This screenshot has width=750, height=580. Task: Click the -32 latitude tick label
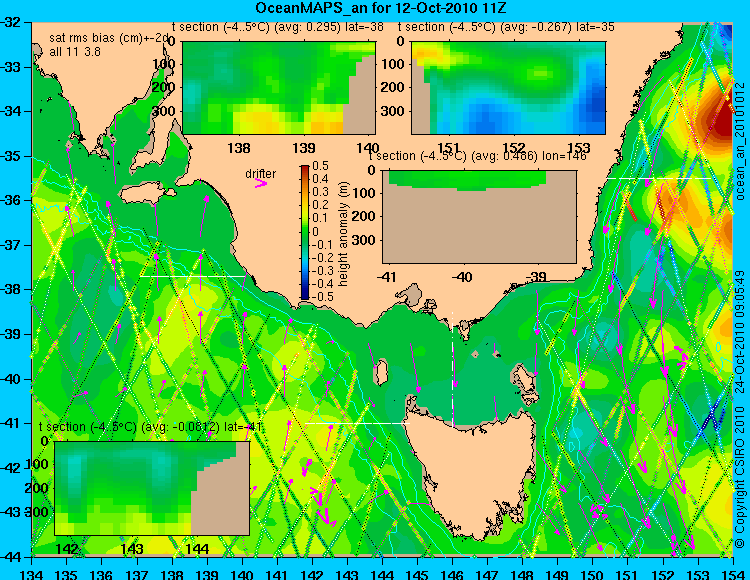pos(11,22)
